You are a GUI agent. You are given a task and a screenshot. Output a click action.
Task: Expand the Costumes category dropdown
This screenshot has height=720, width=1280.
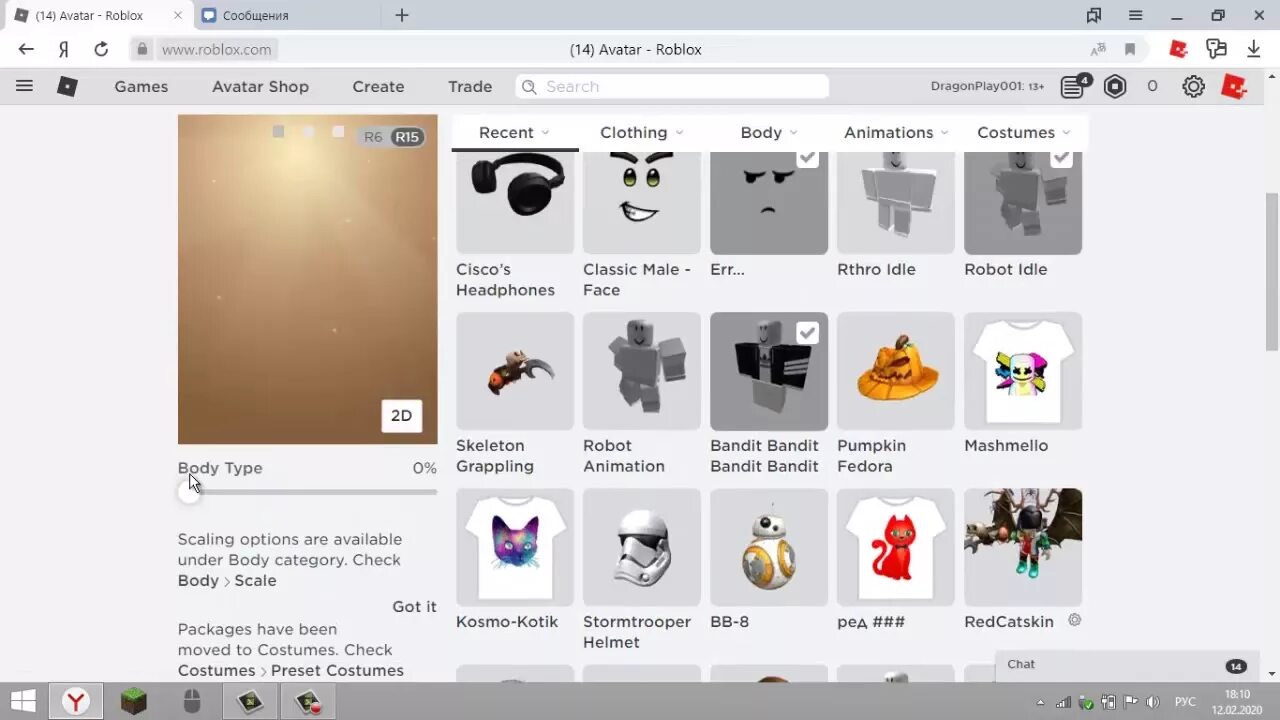[x=1023, y=132]
